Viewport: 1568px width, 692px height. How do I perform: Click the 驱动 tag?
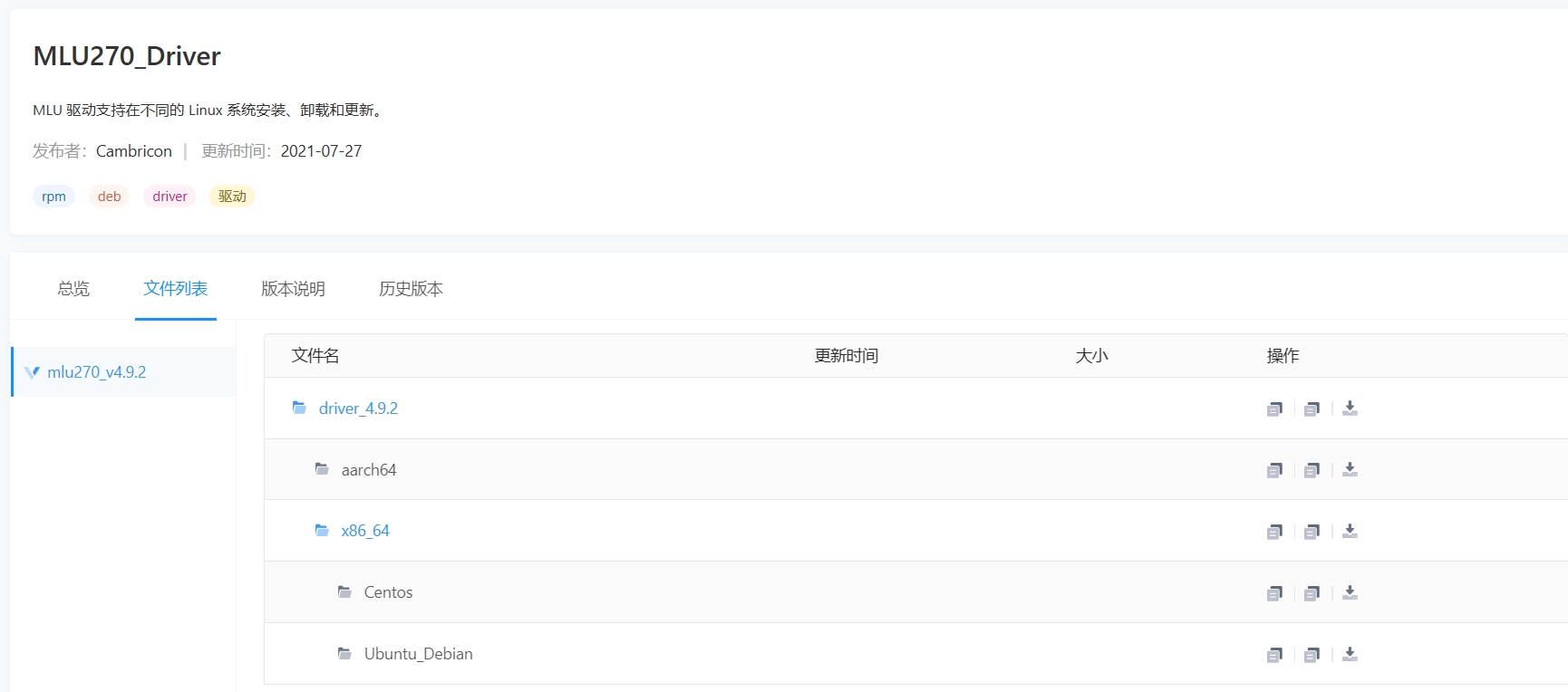click(x=232, y=197)
